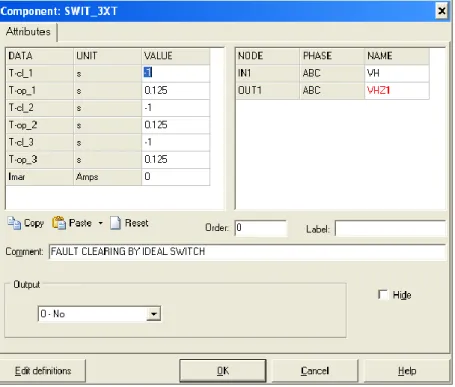Image resolution: width=455 pixels, height=387 pixels.
Task: Click the OK button
Action: coord(223,371)
